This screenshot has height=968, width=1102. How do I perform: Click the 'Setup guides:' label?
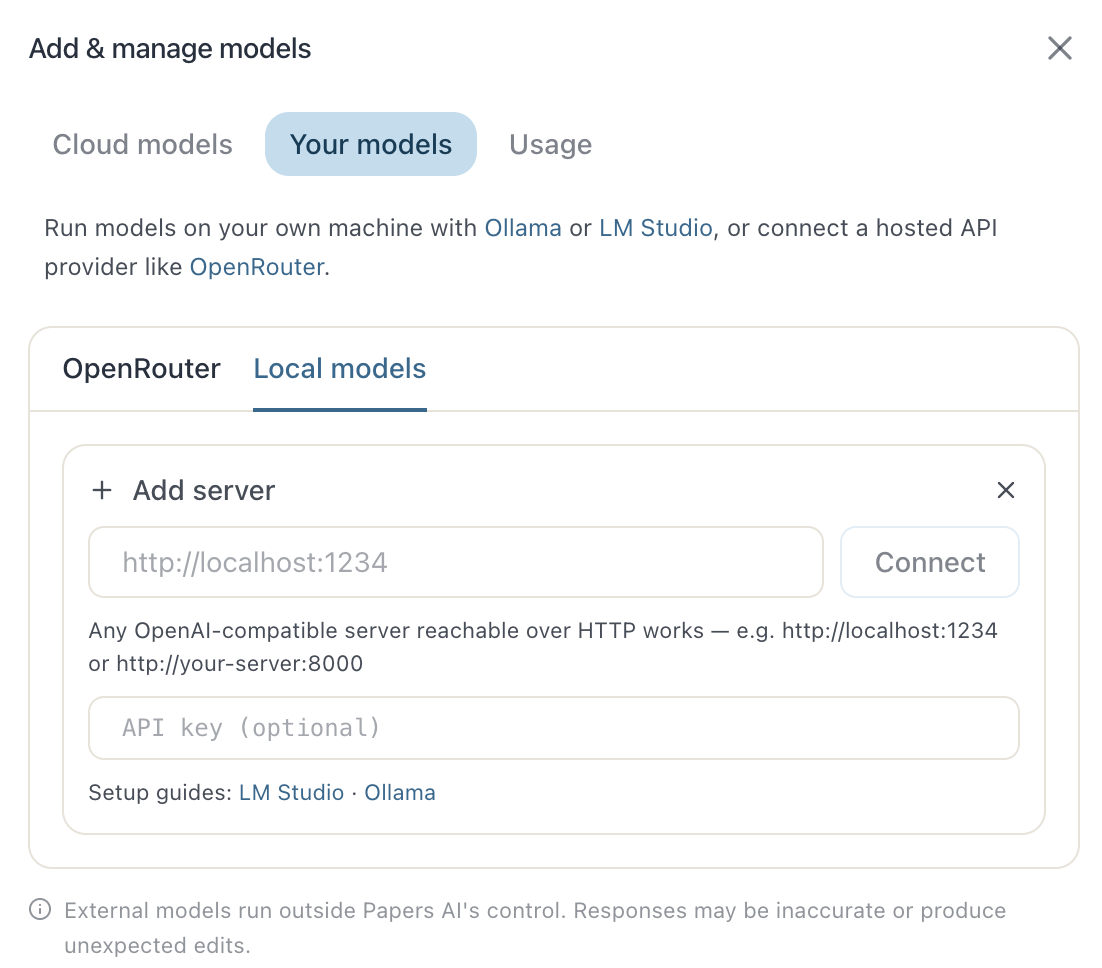click(x=160, y=793)
